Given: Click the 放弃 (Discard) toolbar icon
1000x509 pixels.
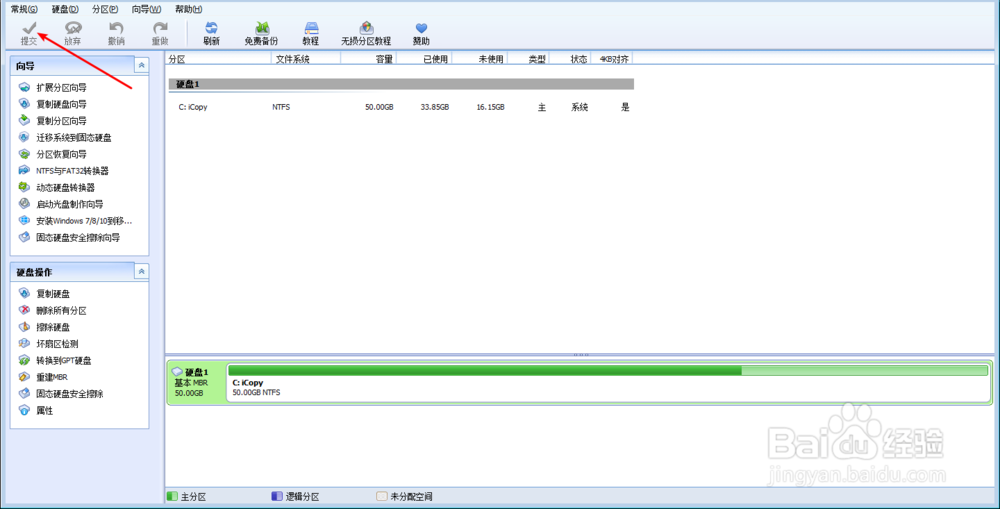Looking at the screenshot, I should pos(73,34).
